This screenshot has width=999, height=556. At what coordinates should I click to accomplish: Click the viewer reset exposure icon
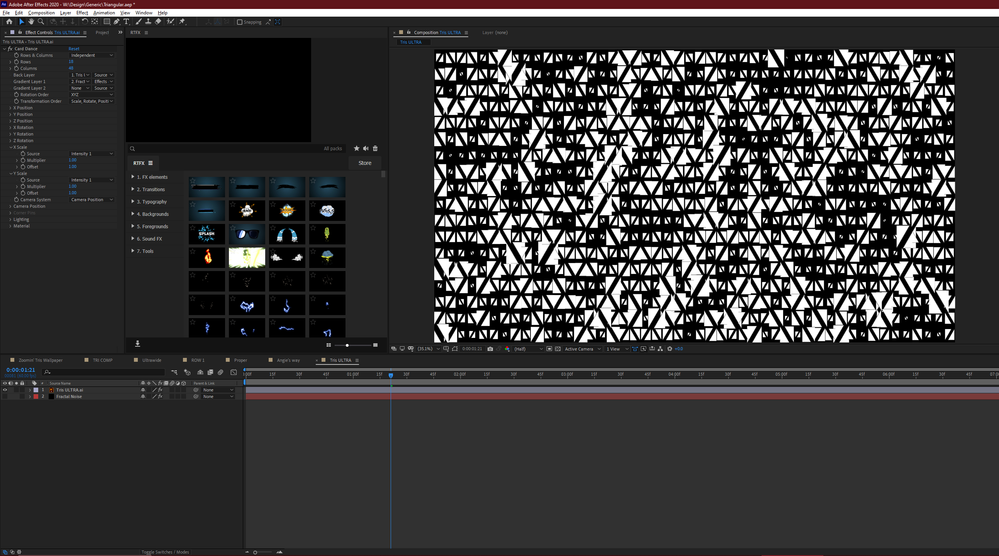pos(670,349)
